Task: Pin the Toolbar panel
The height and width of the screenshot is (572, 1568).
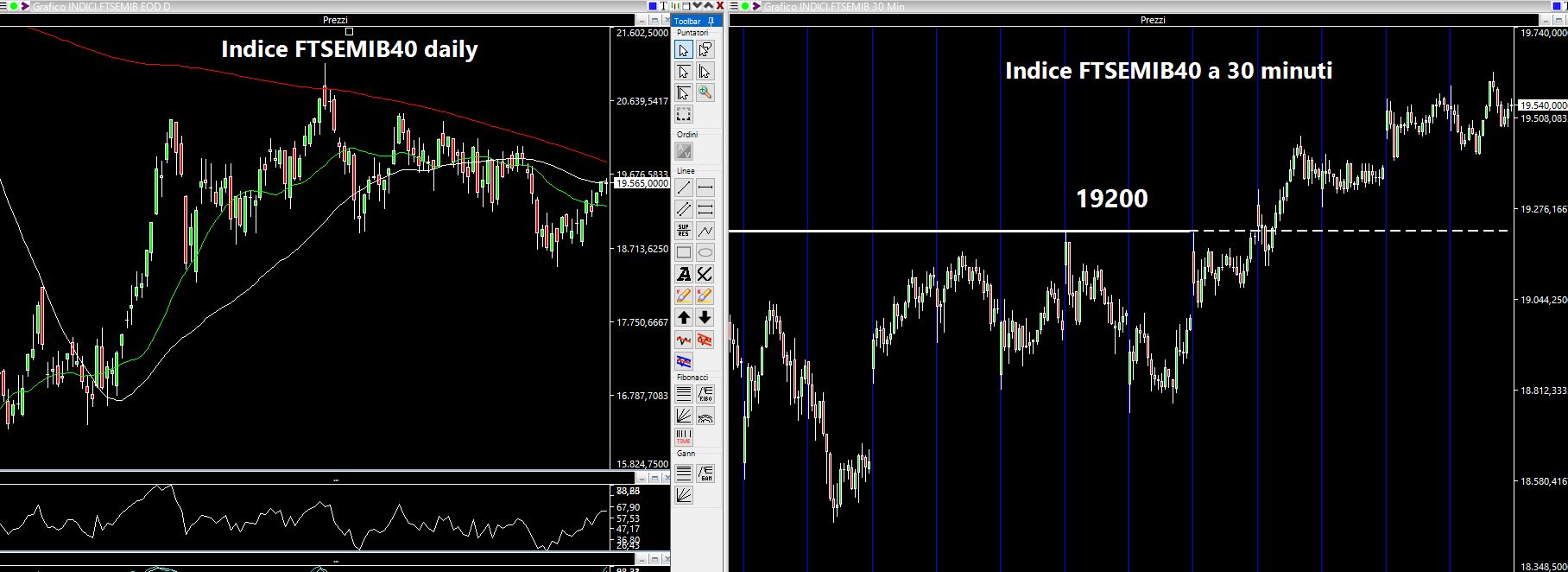Action: [x=710, y=21]
